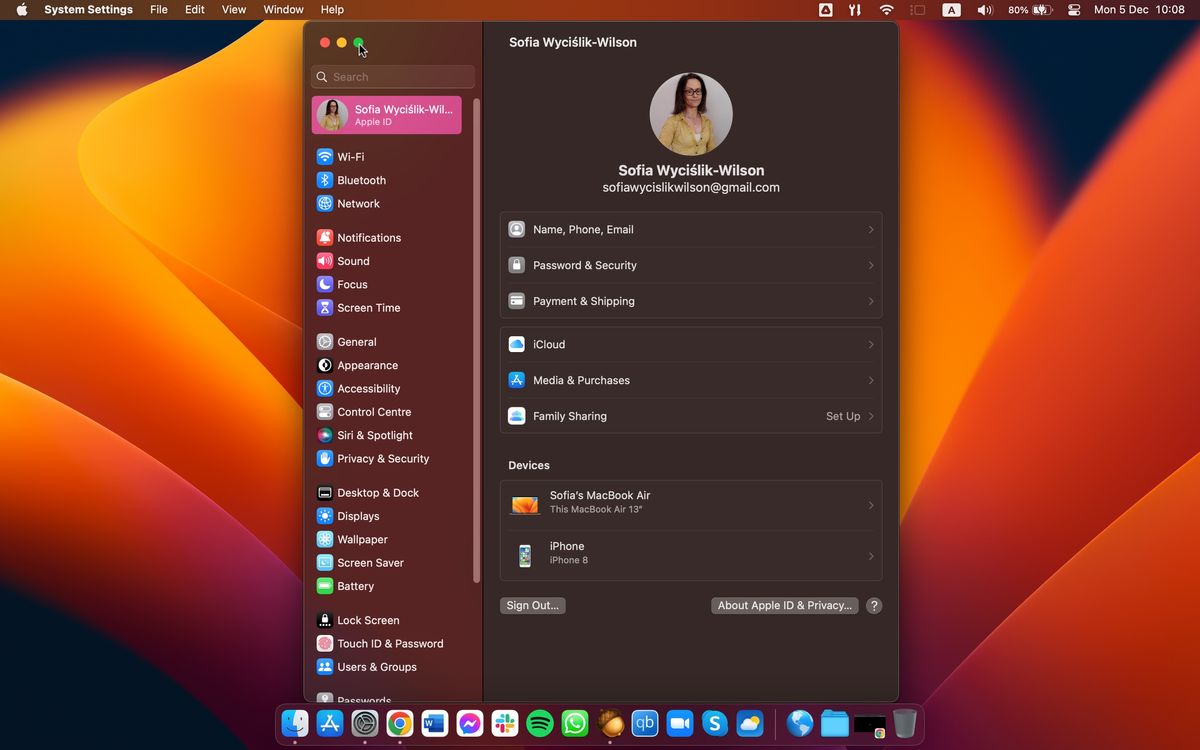Open Screen Time settings
Image resolution: width=1200 pixels, height=750 pixels.
click(369, 307)
